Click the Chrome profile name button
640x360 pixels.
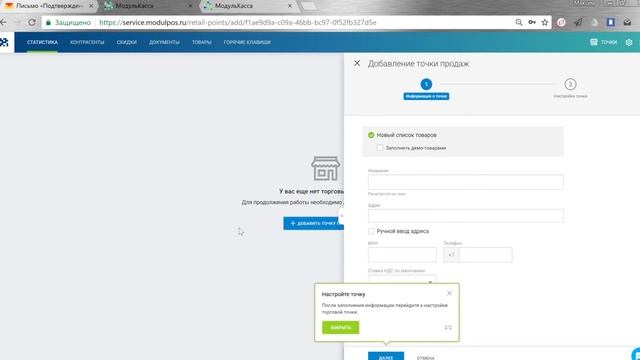coord(584,3)
